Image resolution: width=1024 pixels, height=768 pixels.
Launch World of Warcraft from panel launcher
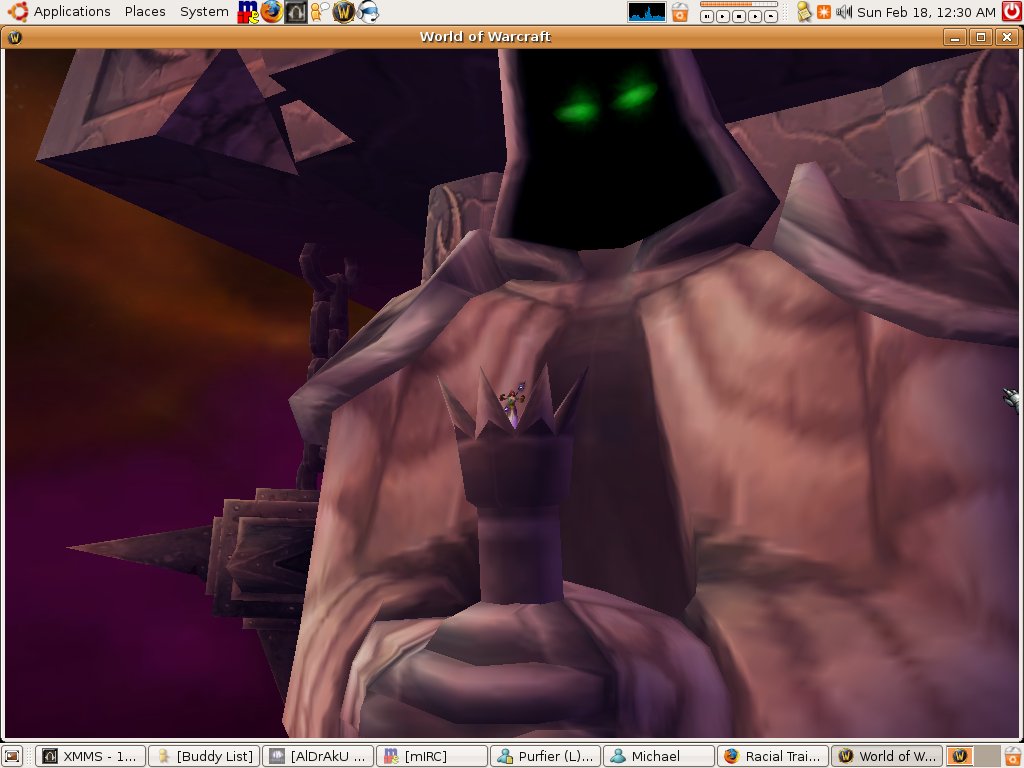pos(344,12)
